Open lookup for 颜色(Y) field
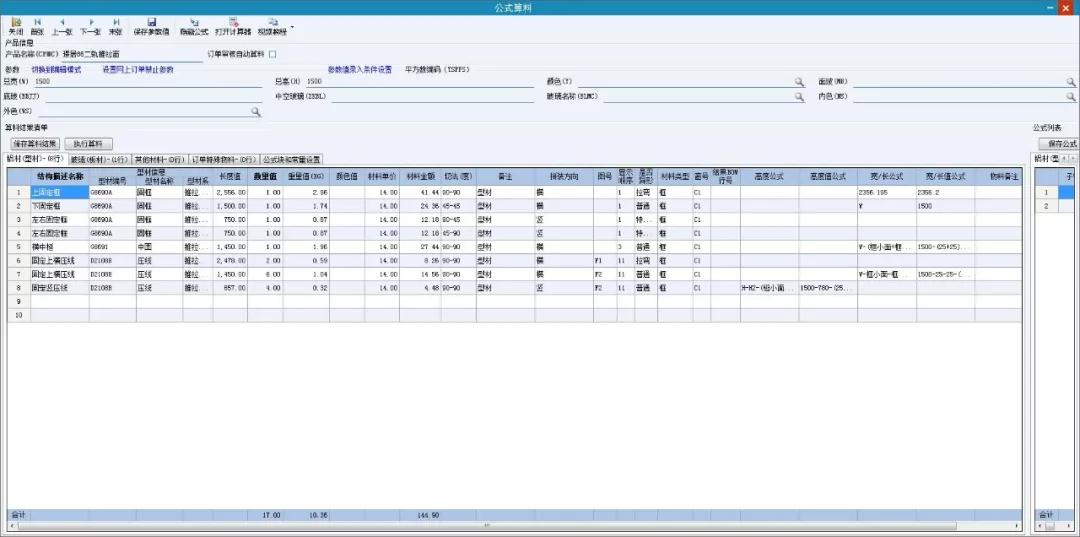This screenshot has height=537, width=1080. point(799,82)
